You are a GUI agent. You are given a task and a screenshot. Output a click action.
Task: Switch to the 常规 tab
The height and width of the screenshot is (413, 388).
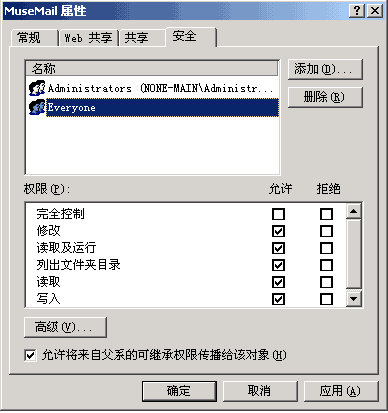(34, 38)
